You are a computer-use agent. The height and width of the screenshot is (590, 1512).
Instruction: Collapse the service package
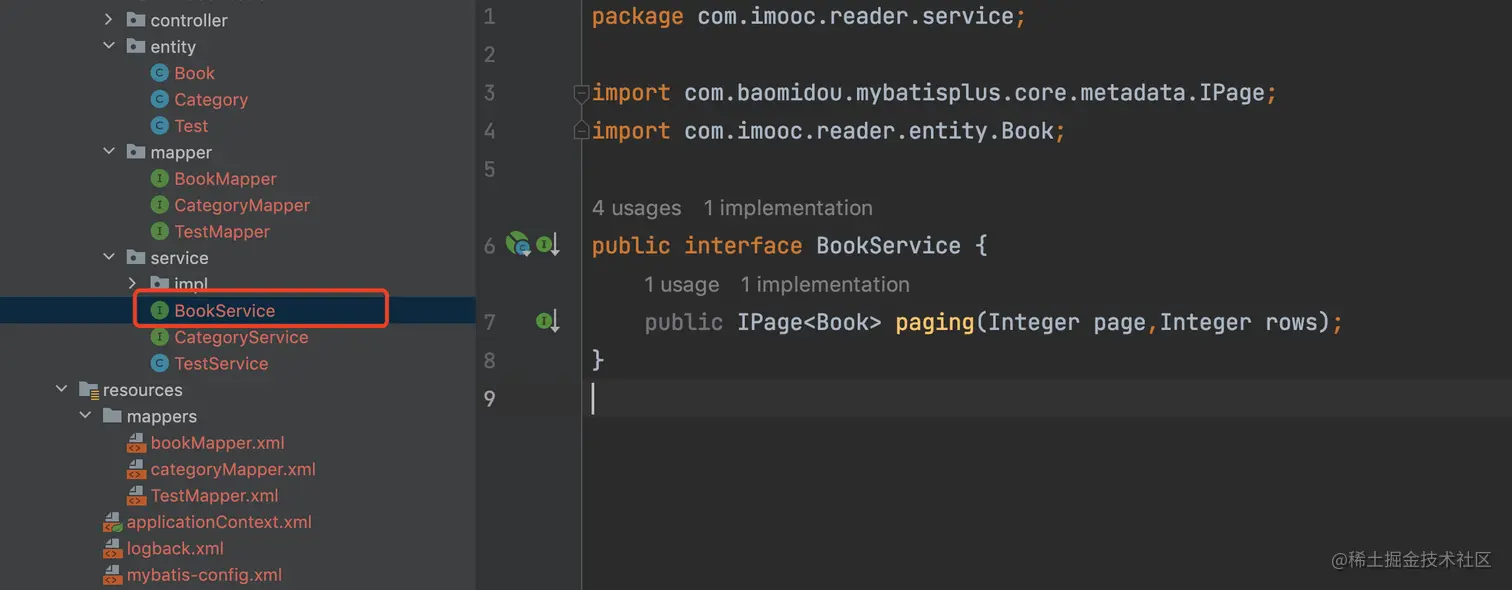[109, 258]
